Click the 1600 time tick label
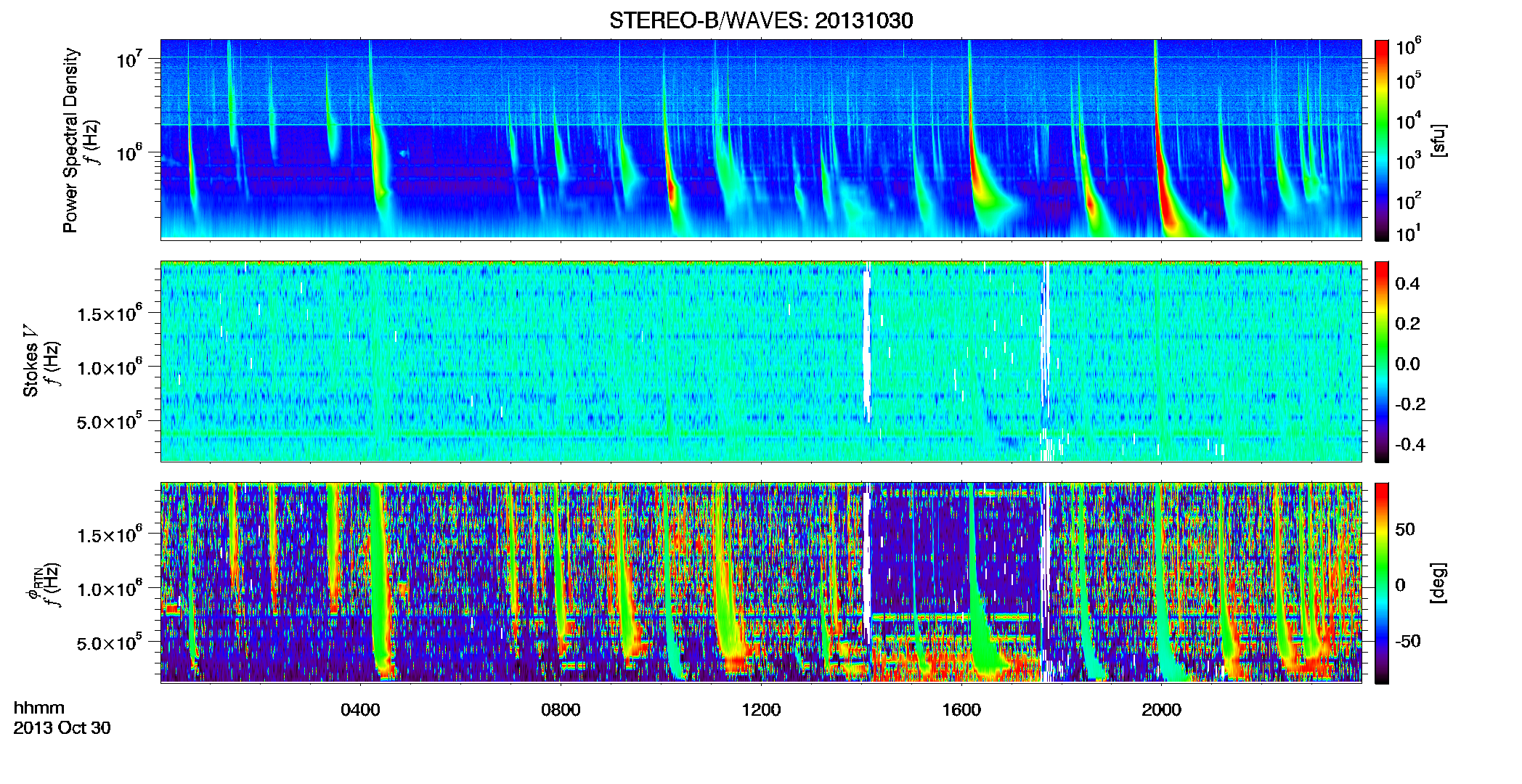 click(961, 709)
